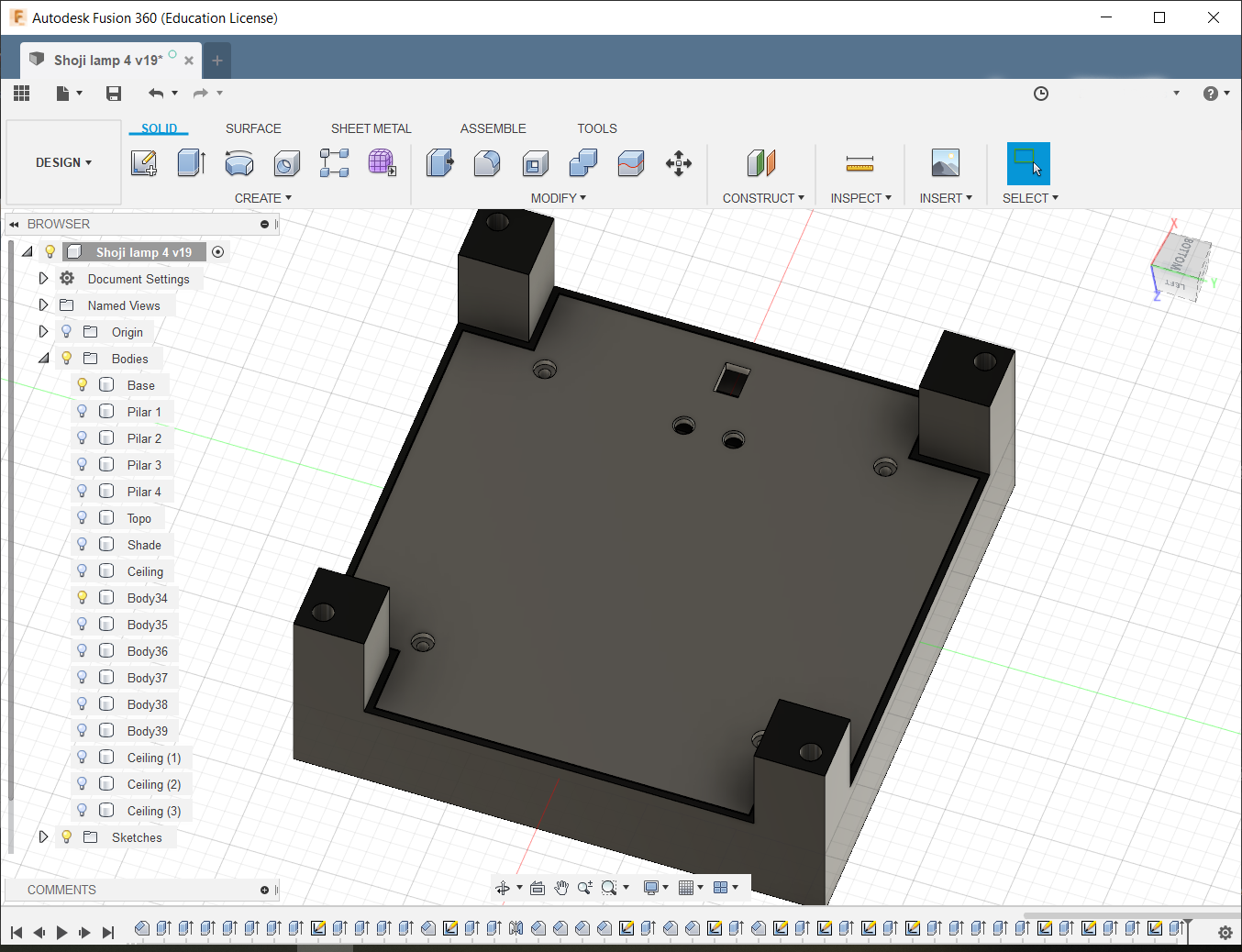The image size is (1242, 952).
Task: Open the INSERT menu
Action: [946, 198]
